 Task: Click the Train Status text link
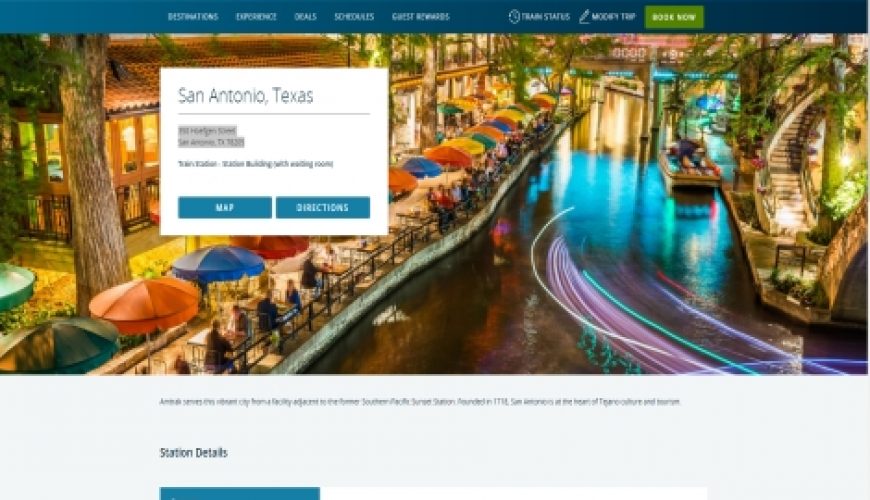pyautogui.click(x=545, y=17)
